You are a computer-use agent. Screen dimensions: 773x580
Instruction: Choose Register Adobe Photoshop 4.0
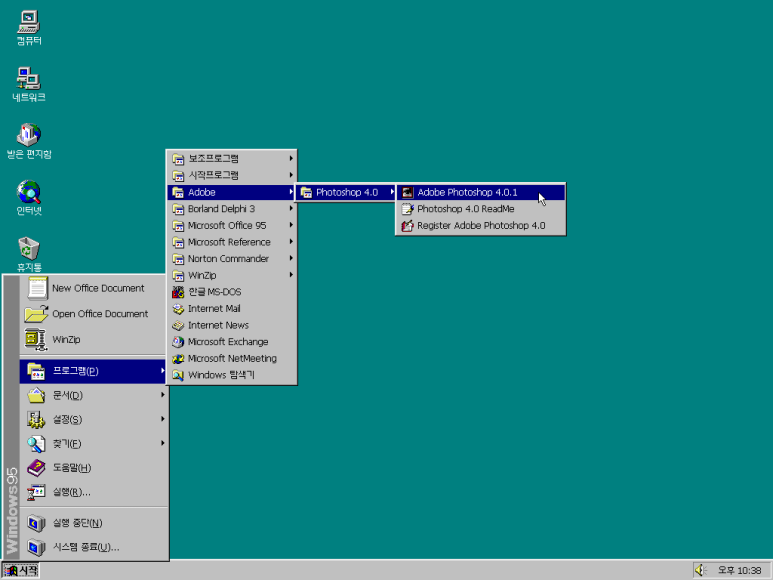click(481, 226)
